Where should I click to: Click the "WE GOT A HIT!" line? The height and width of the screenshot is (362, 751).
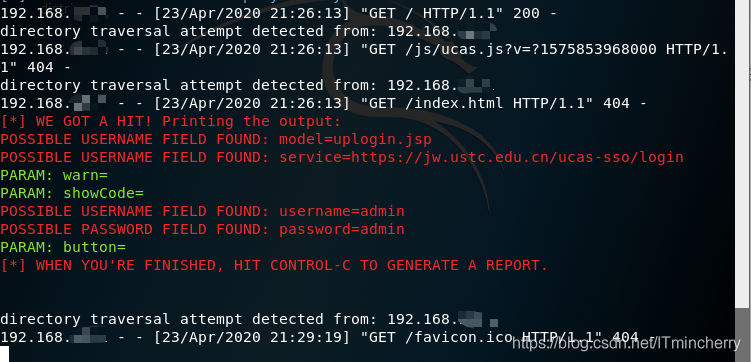point(170,121)
